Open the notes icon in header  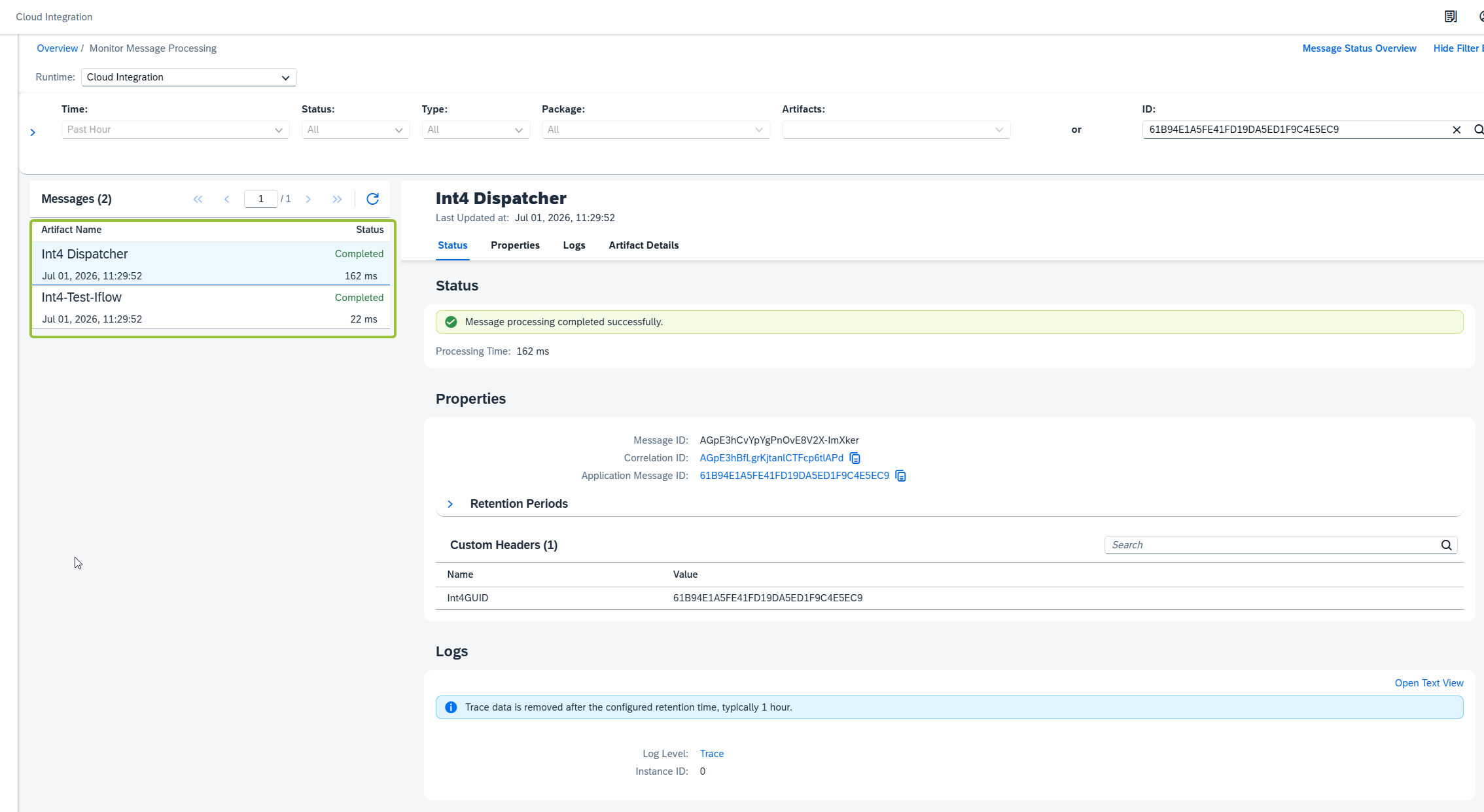(1450, 16)
